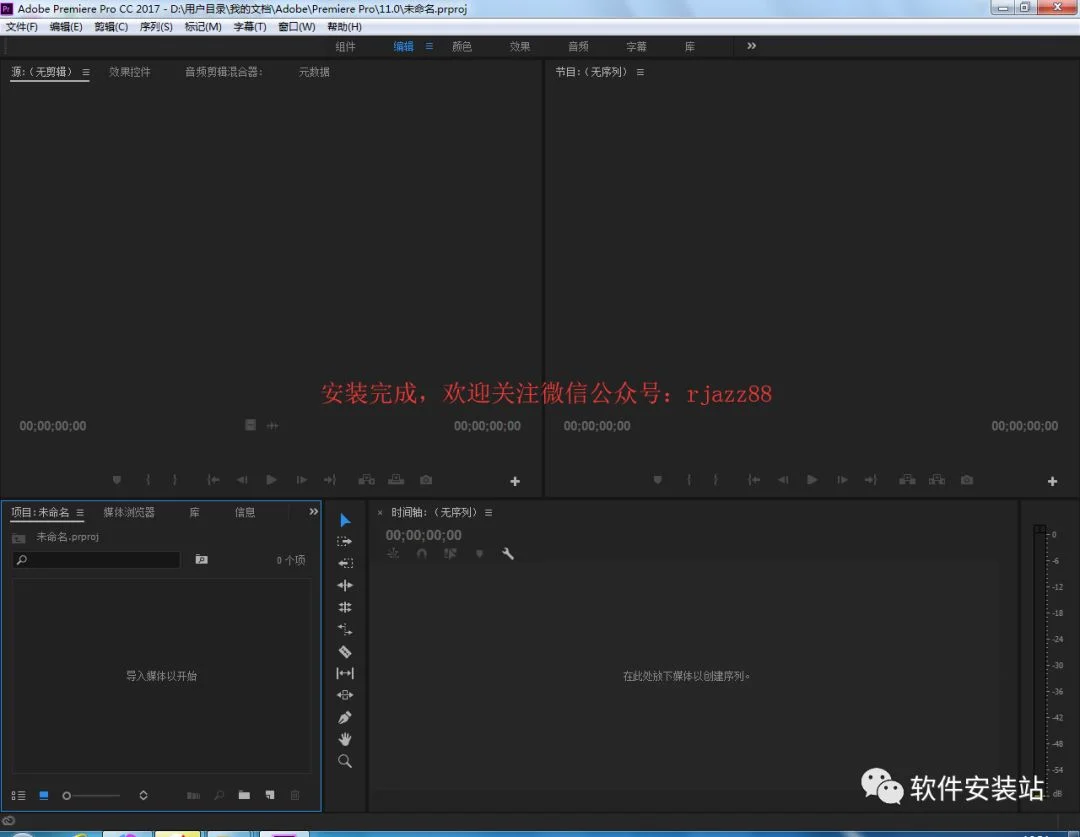Open Source monitor button editor plus

click(x=515, y=482)
